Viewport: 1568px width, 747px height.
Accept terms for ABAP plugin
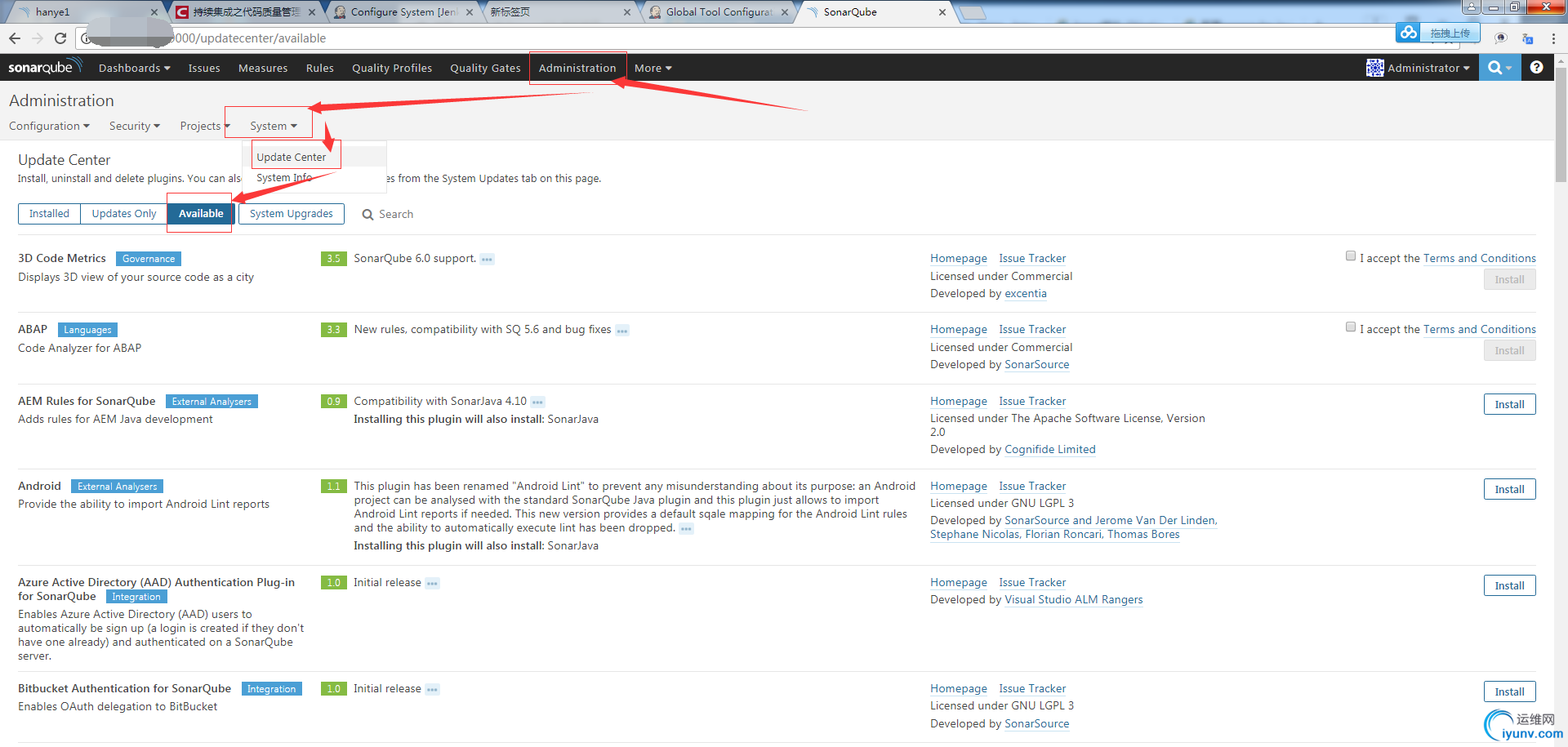(x=1351, y=327)
